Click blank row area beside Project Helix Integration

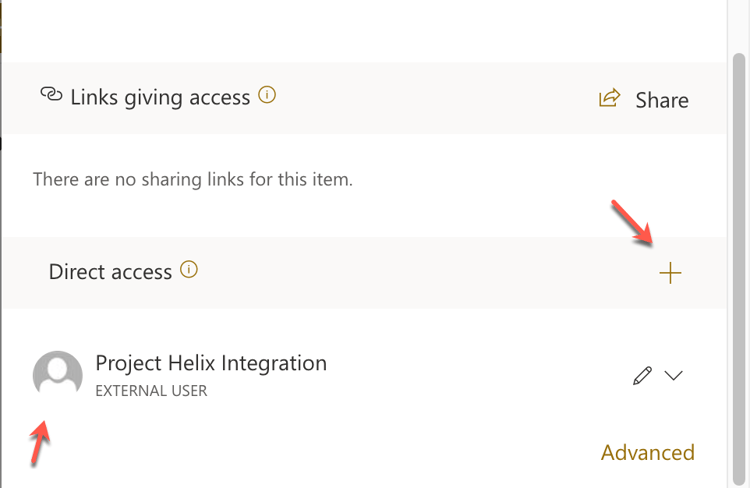[x=480, y=375]
